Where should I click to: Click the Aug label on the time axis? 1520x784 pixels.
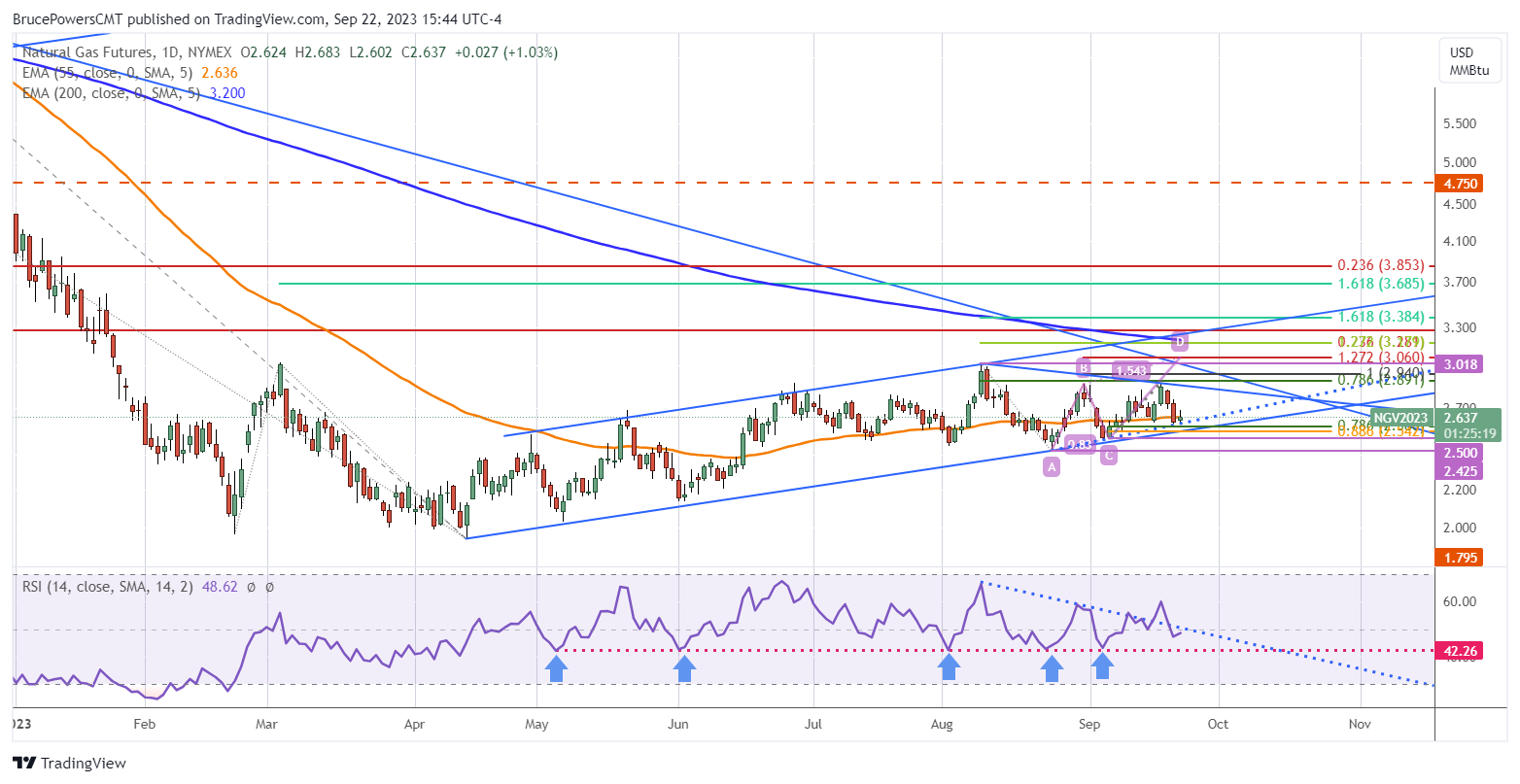coord(942,724)
